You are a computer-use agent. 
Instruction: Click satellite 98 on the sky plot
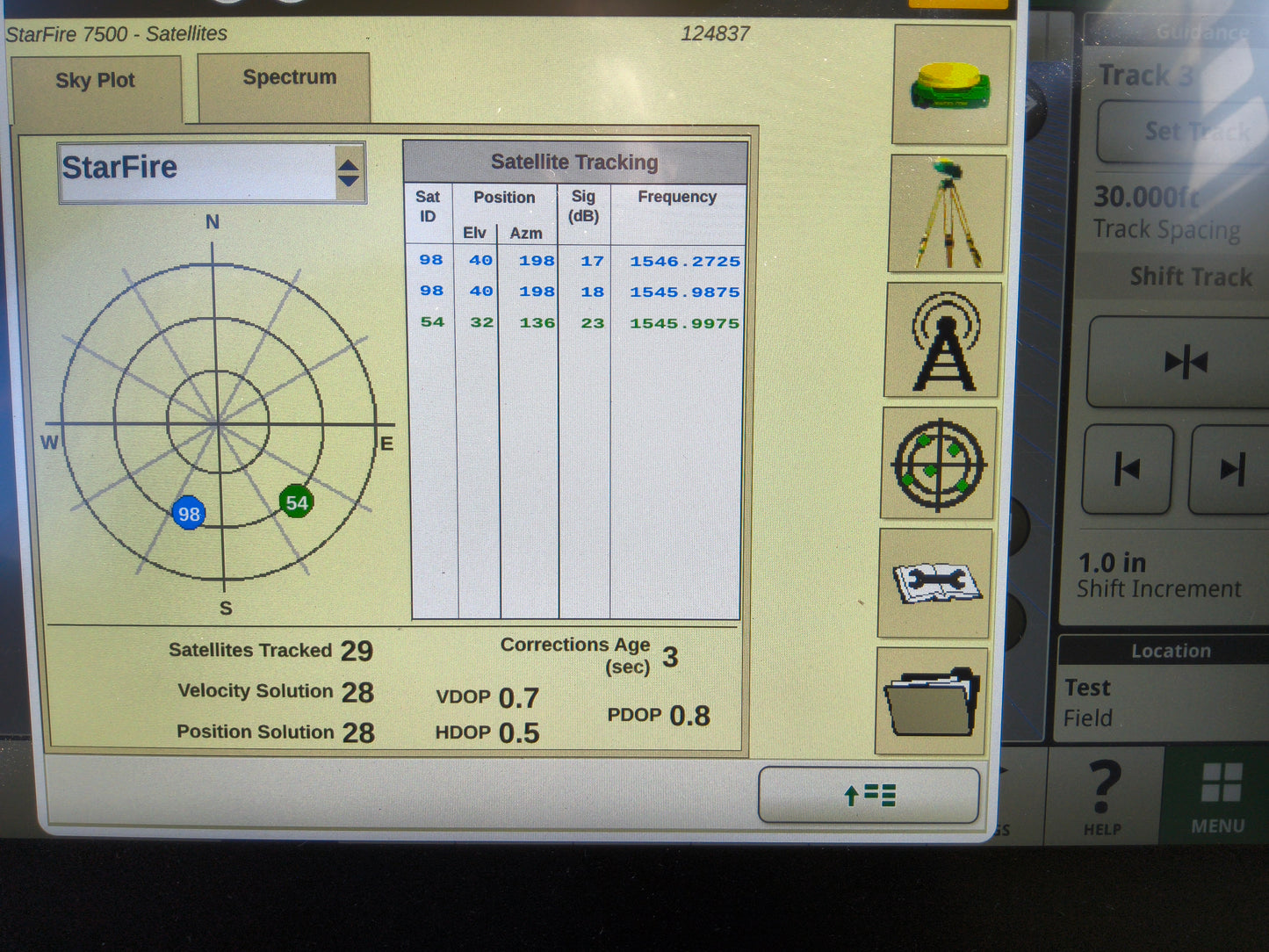pyautogui.click(x=188, y=513)
